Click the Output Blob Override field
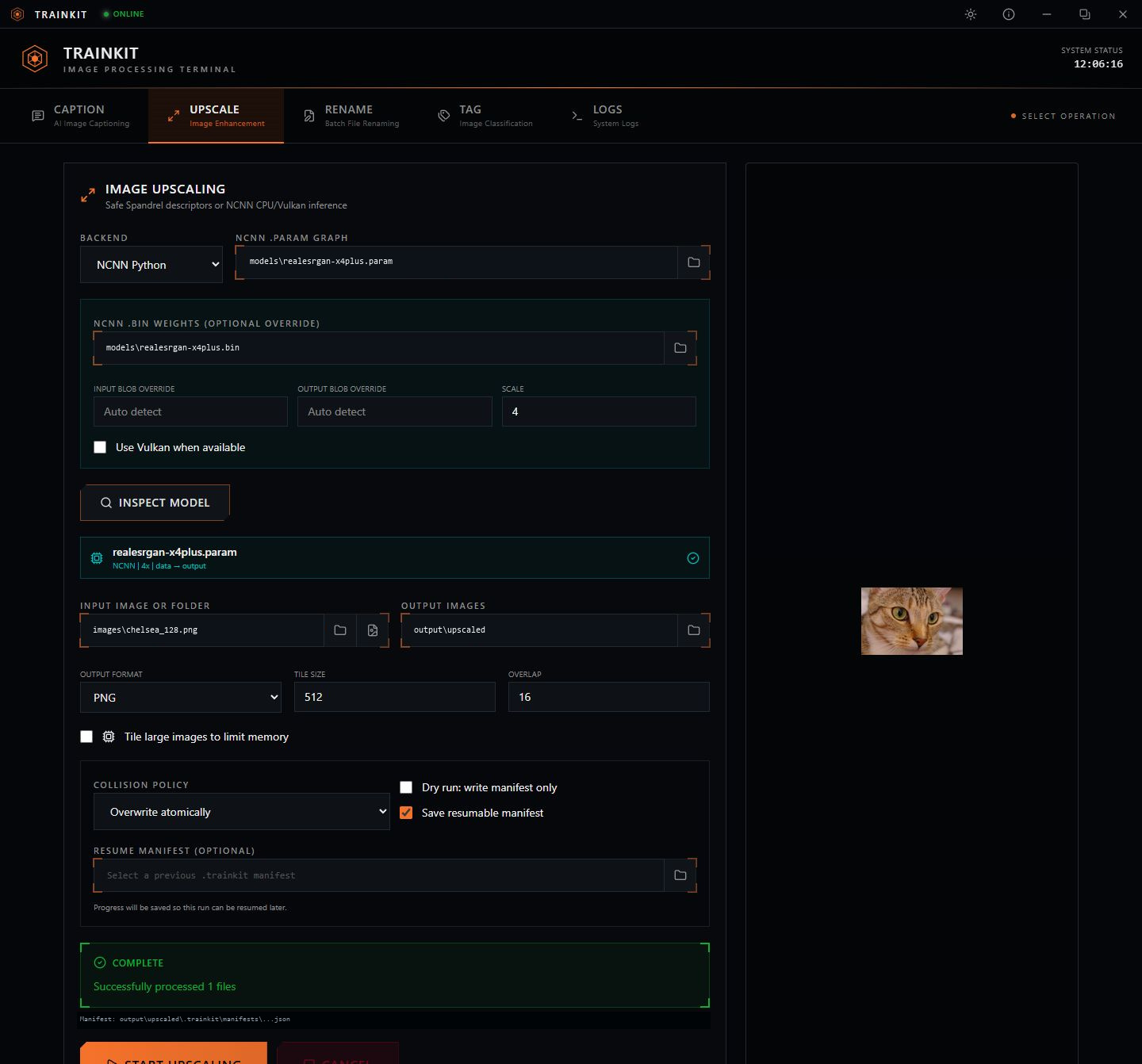The height and width of the screenshot is (1064, 1142). click(x=395, y=411)
